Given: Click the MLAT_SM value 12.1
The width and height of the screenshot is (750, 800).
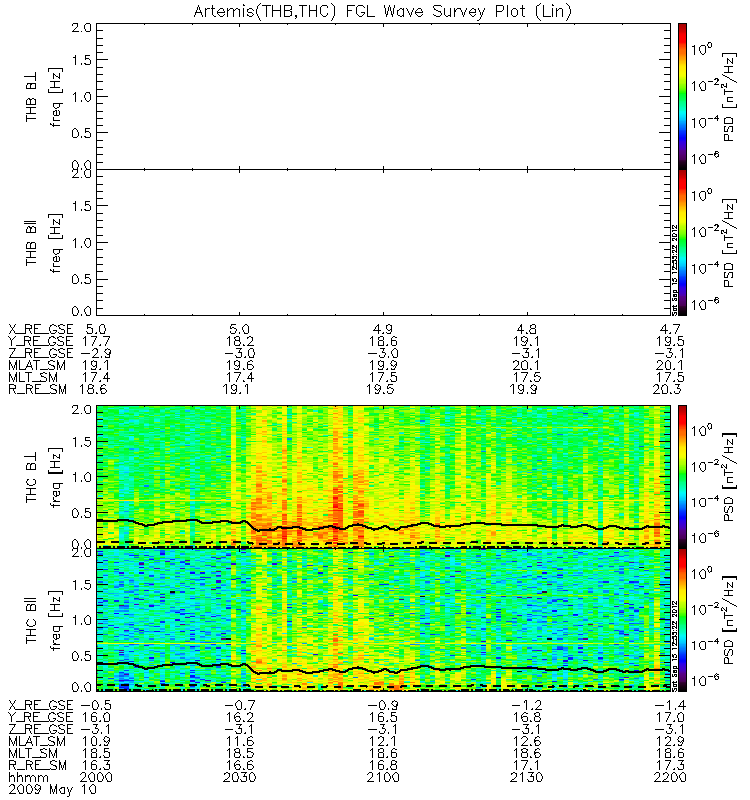Looking at the screenshot, I should click(x=383, y=741).
